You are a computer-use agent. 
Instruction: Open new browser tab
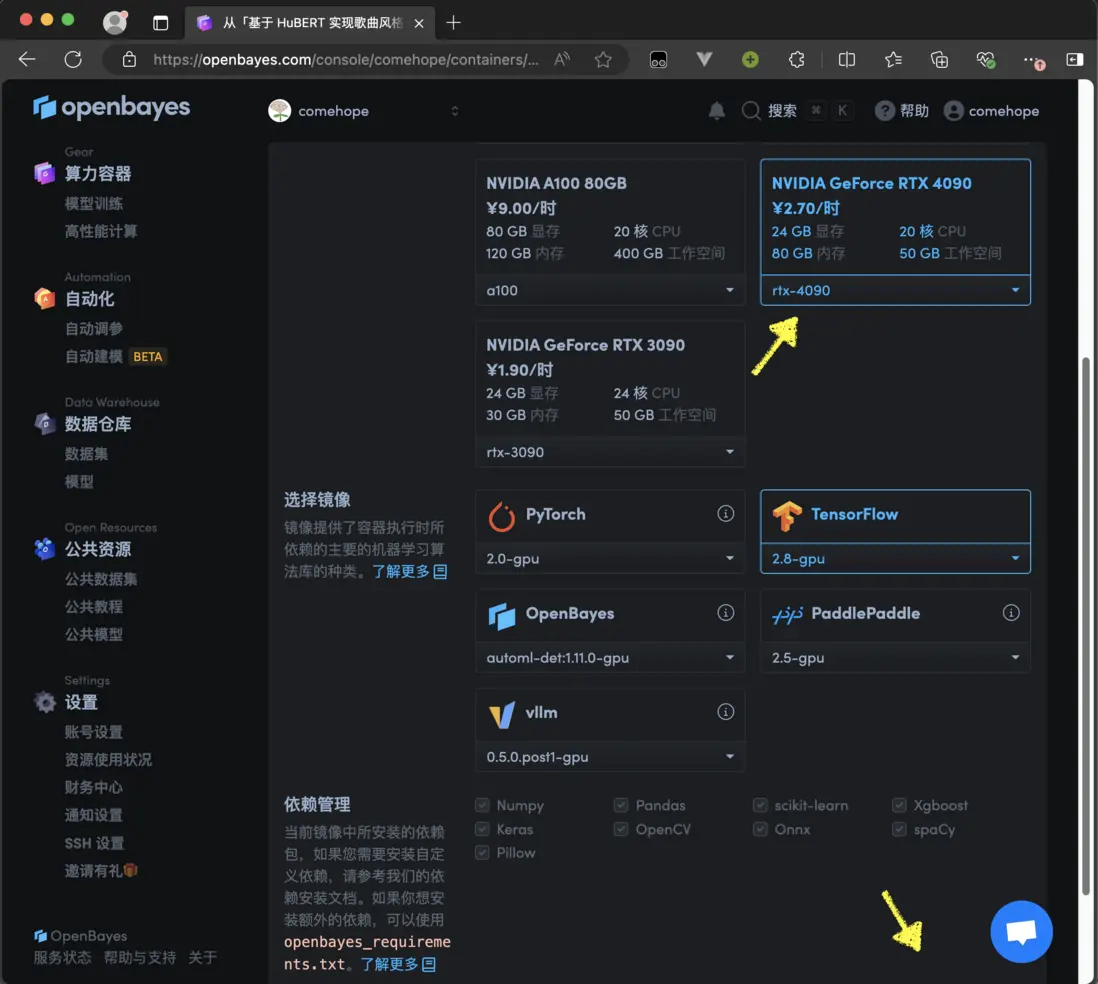(x=454, y=23)
